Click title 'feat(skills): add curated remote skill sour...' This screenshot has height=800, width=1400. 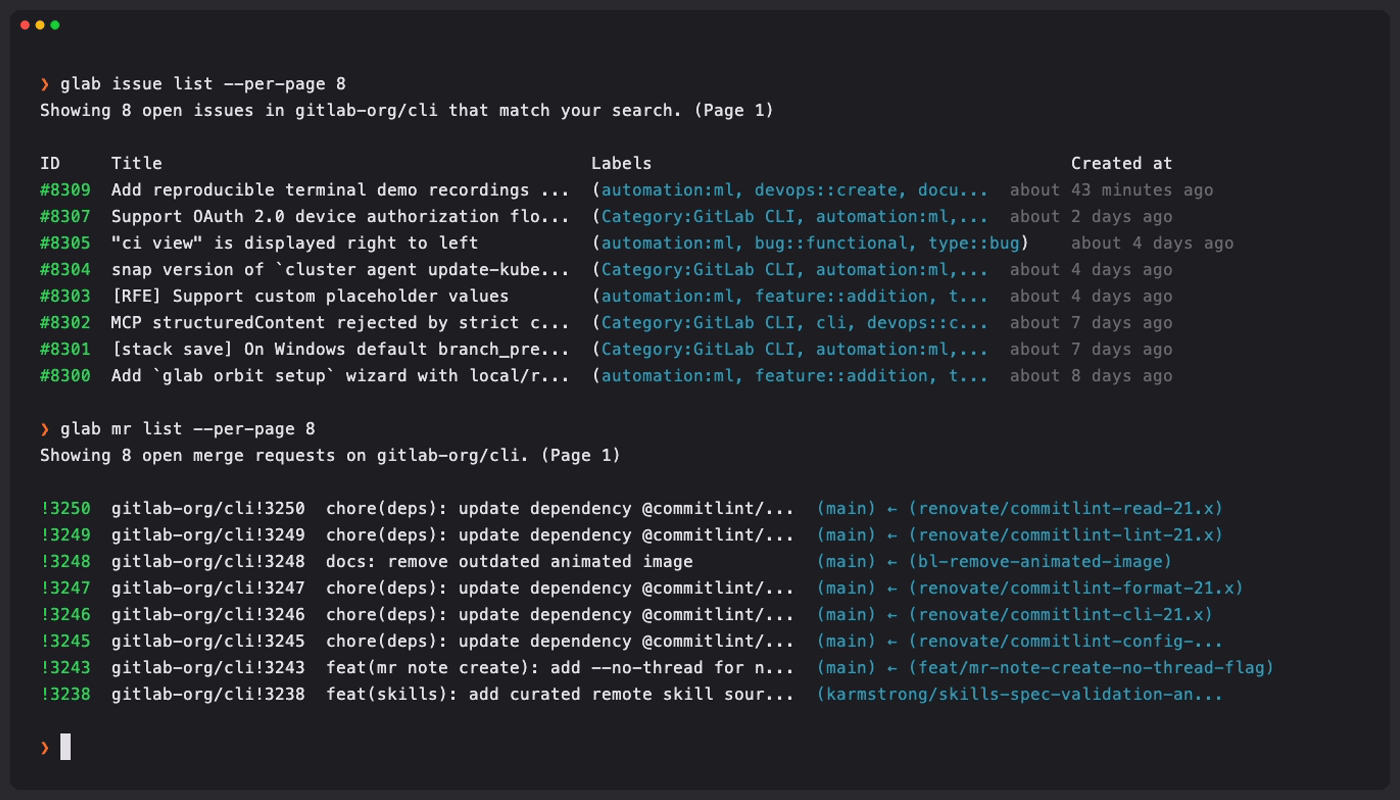point(560,694)
